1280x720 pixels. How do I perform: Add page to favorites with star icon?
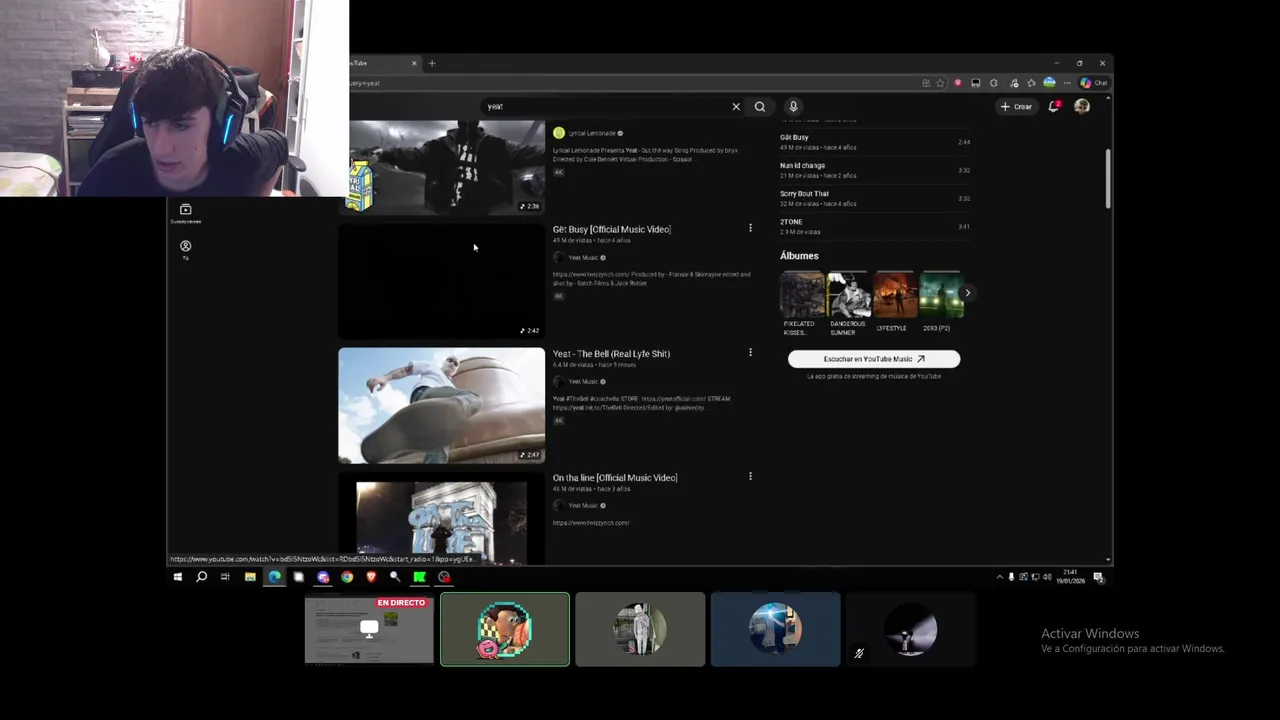[940, 83]
